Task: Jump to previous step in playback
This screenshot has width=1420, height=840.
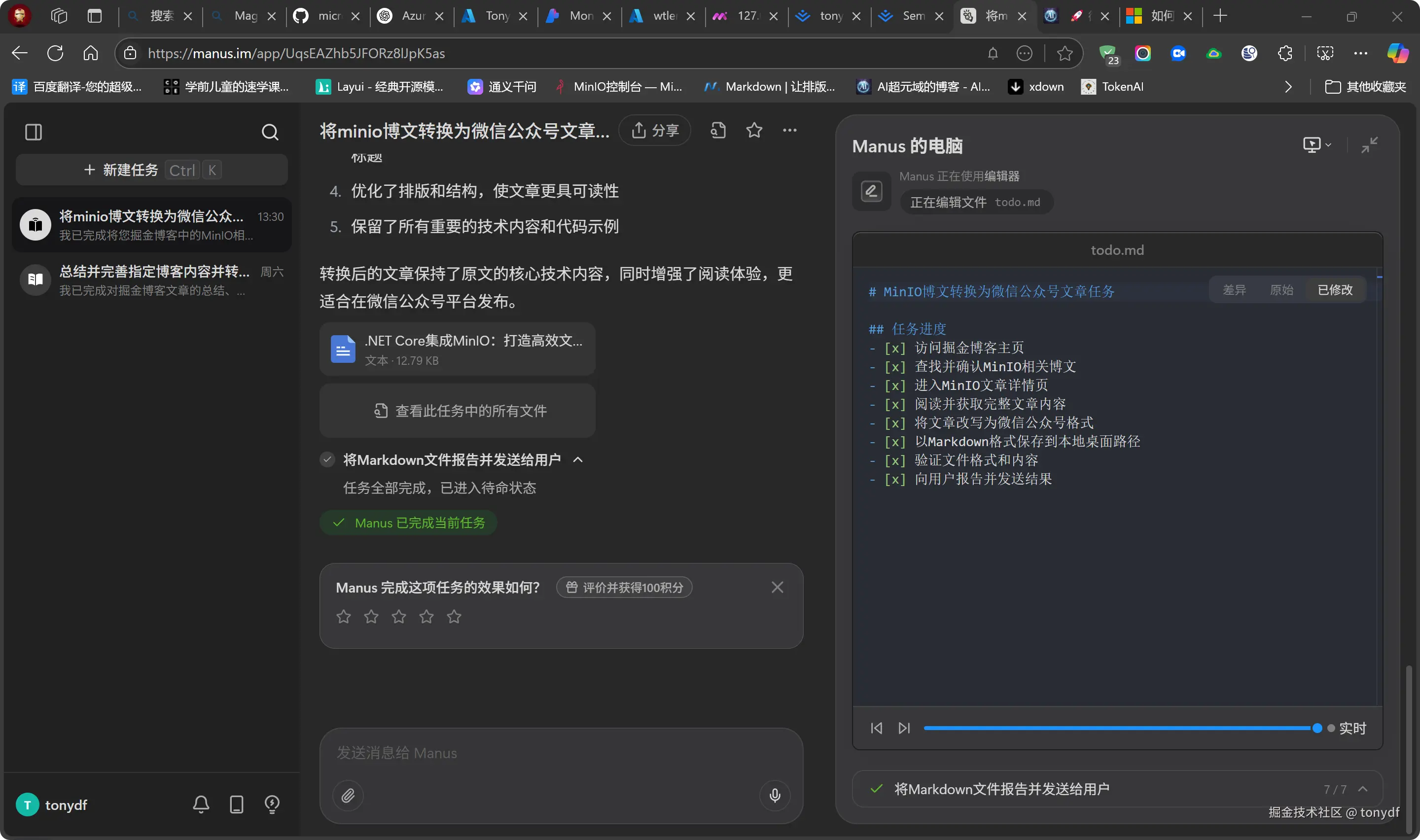Action: tap(876, 728)
